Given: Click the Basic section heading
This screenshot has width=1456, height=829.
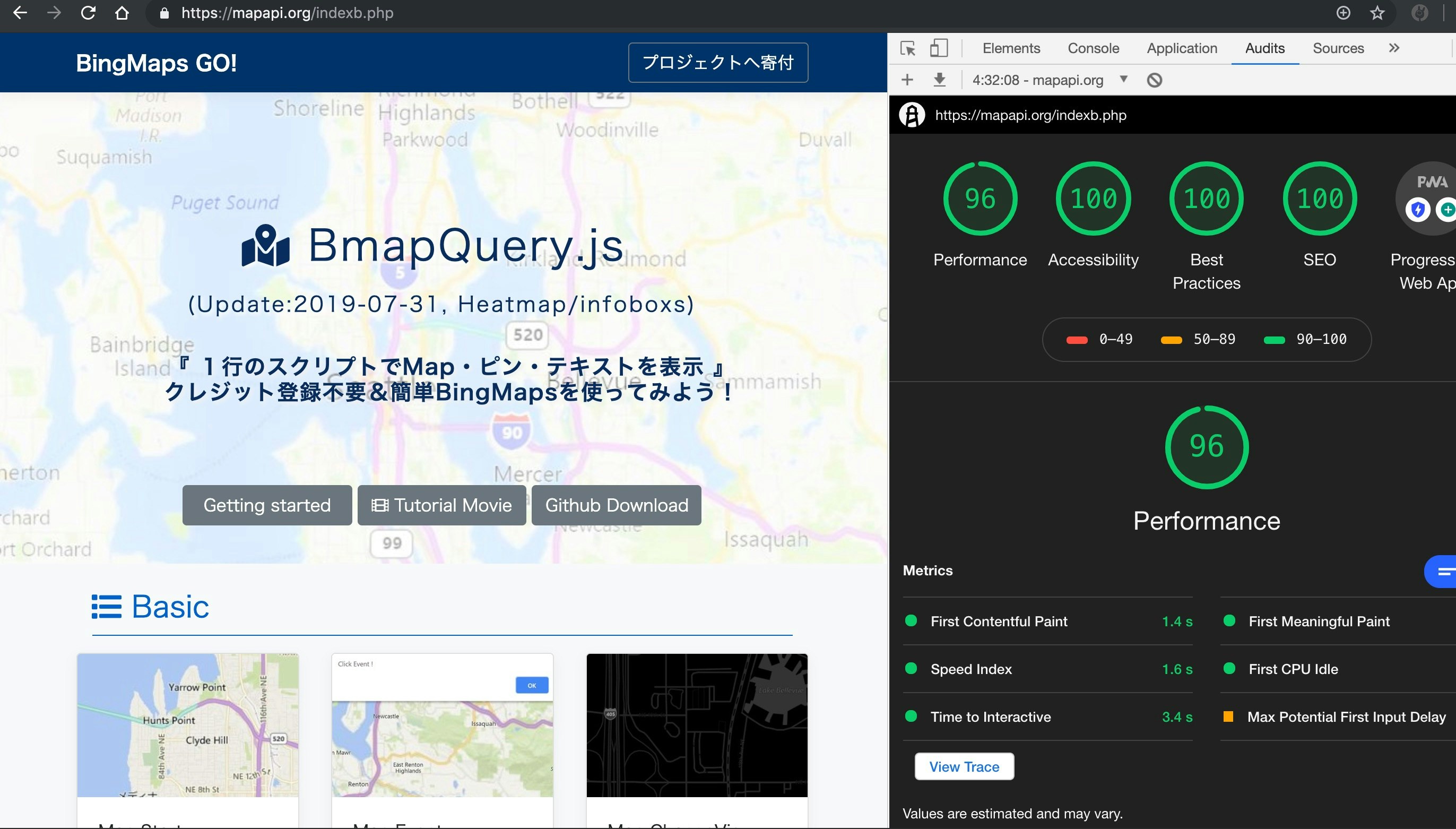Looking at the screenshot, I should point(170,607).
